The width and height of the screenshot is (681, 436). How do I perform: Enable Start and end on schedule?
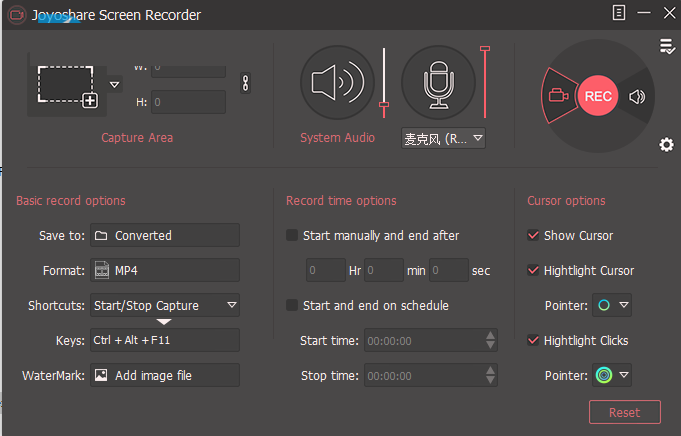tap(292, 305)
